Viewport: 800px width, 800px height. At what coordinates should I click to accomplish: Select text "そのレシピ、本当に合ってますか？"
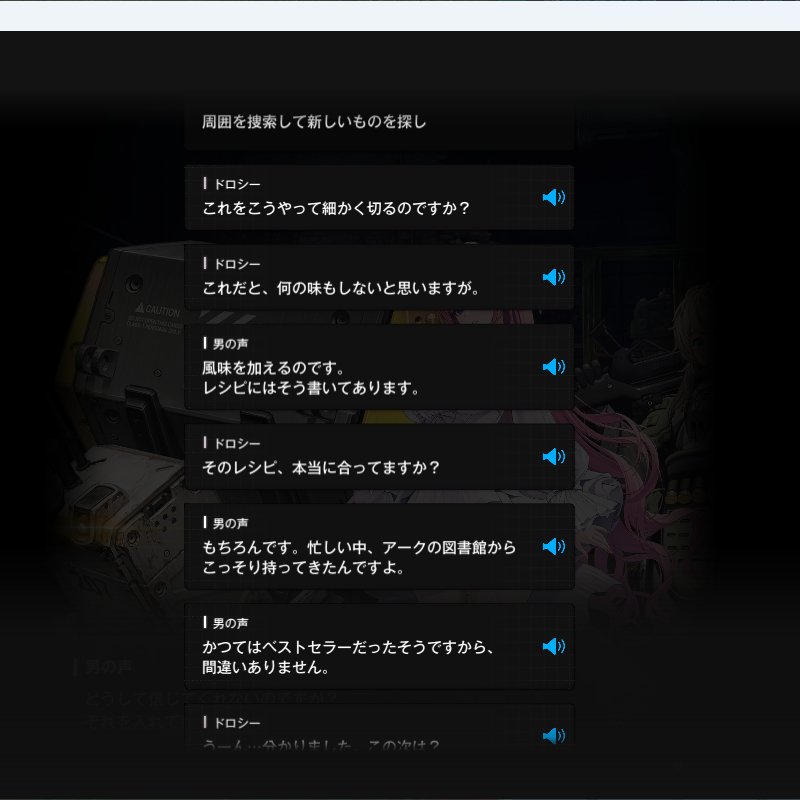pyautogui.click(x=321, y=467)
